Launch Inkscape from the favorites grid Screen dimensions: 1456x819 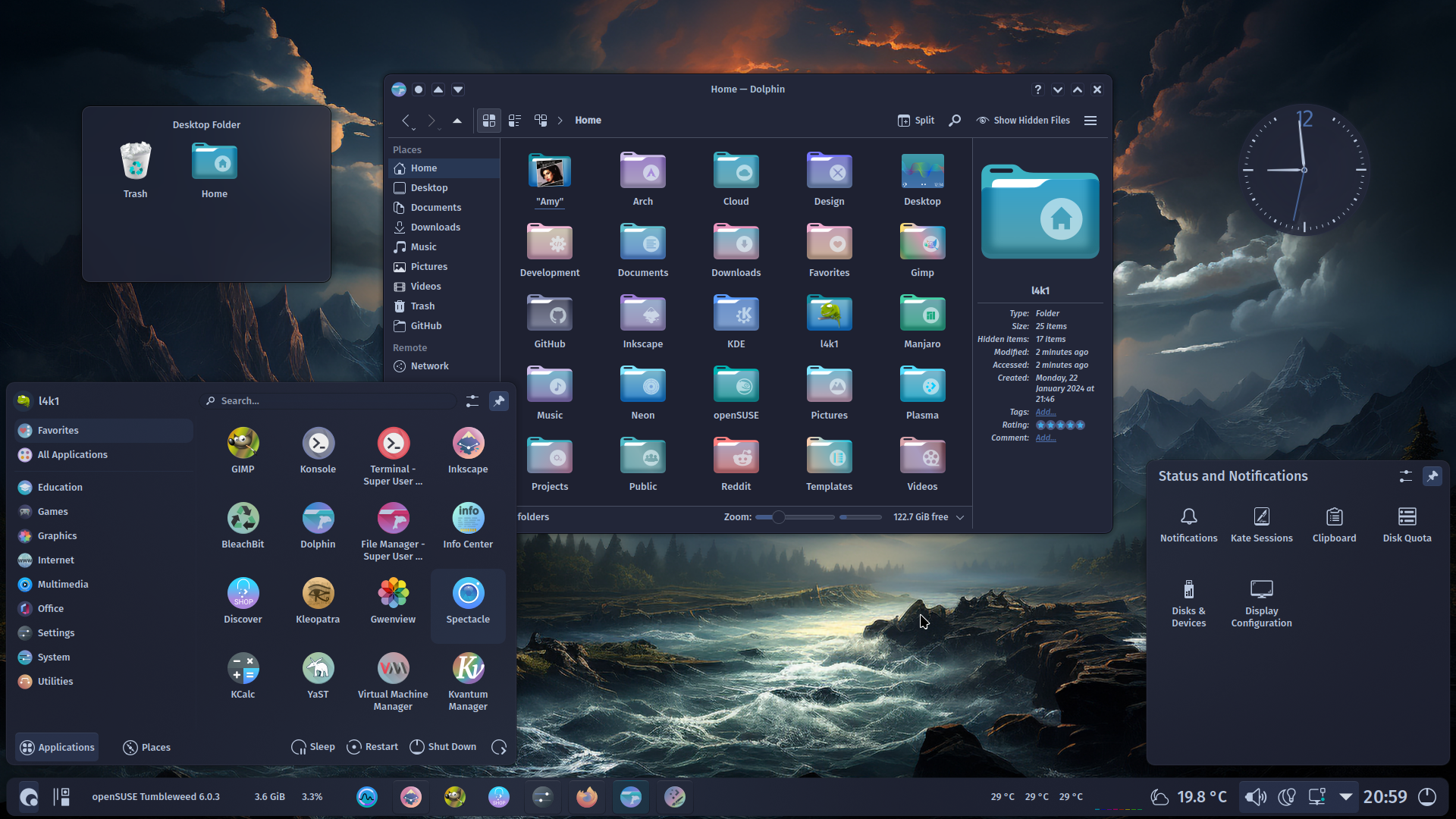(468, 450)
